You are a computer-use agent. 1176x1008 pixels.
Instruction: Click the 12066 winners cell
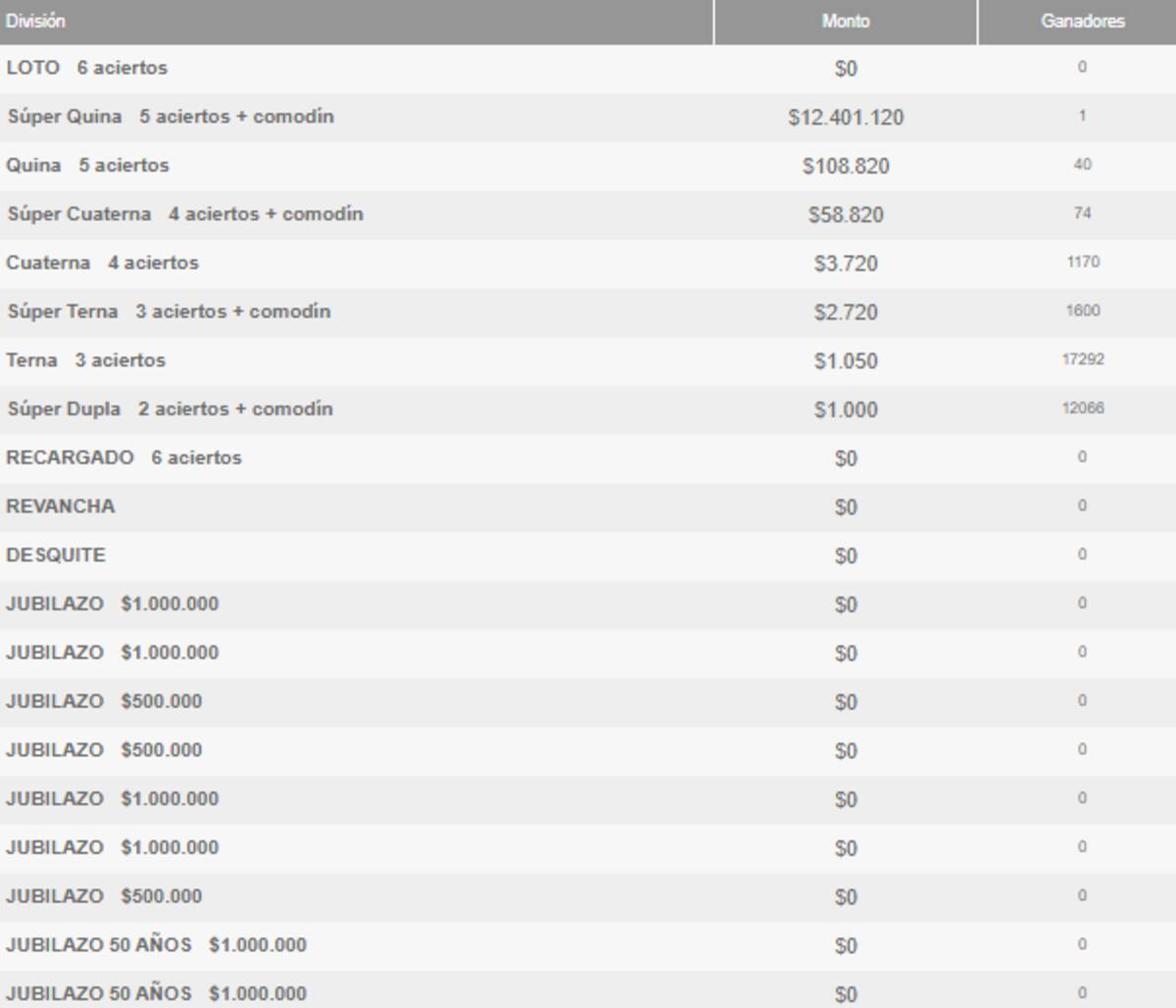(x=1082, y=408)
